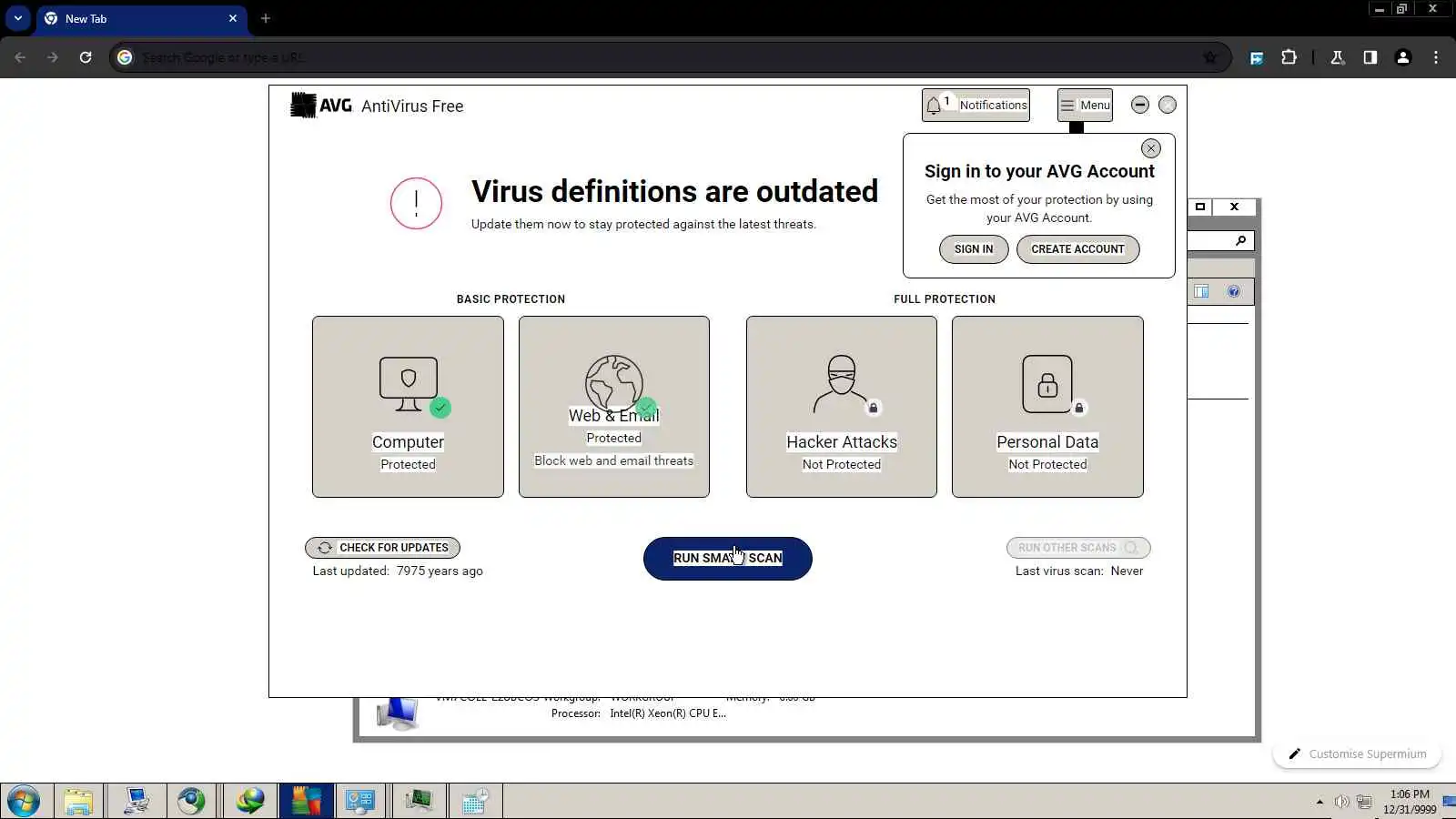Go back in the browser

pyautogui.click(x=20, y=57)
